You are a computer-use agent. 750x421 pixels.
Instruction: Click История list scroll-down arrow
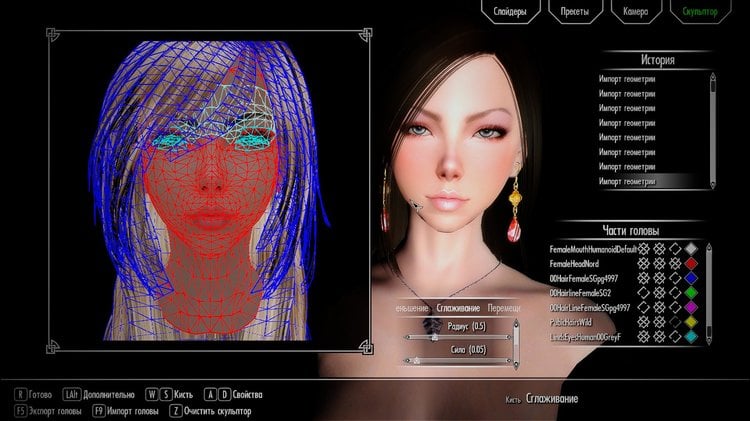[x=713, y=185]
